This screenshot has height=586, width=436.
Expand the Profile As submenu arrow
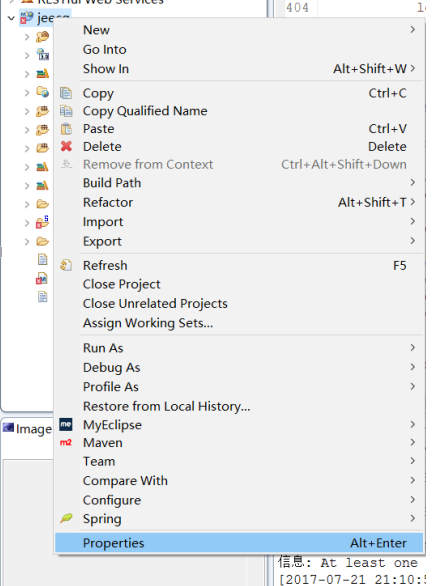coord(412,386)
